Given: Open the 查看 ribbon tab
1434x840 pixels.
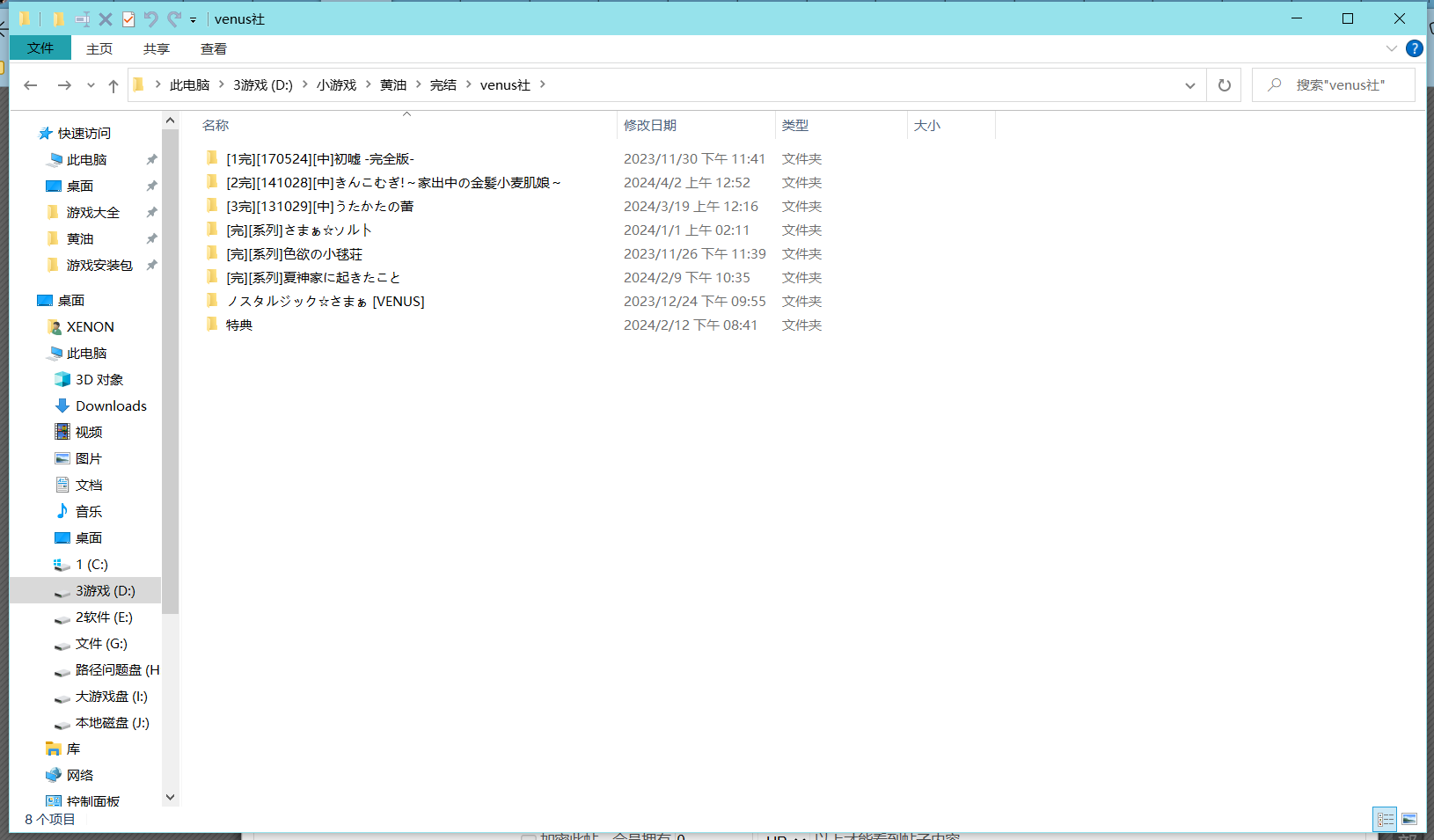Looking at the screenshot, I should (214, 49).
